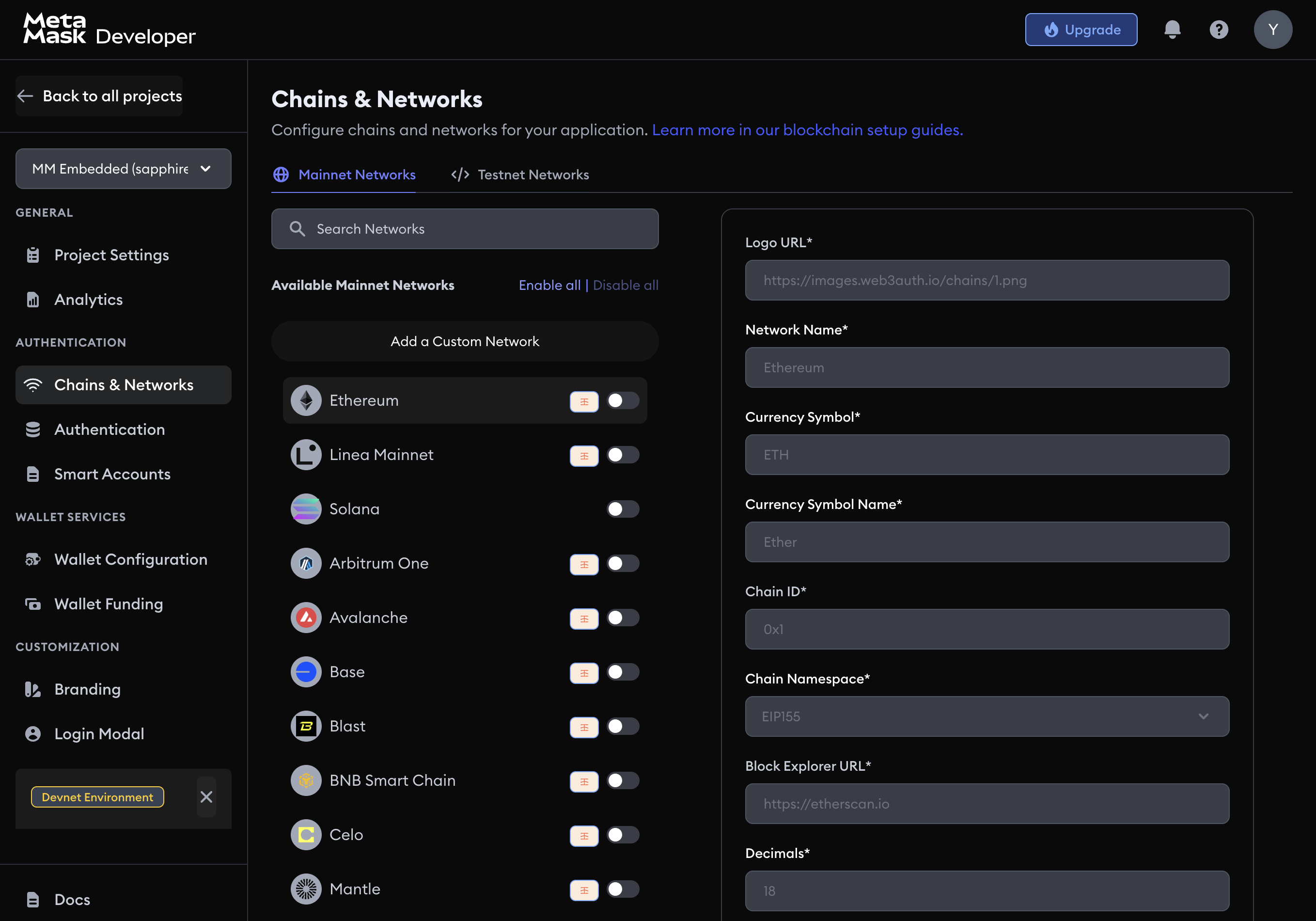Go to Wallet Configuration
Image resolution: width=1316 pixels, height=921 pixels.
123,559
